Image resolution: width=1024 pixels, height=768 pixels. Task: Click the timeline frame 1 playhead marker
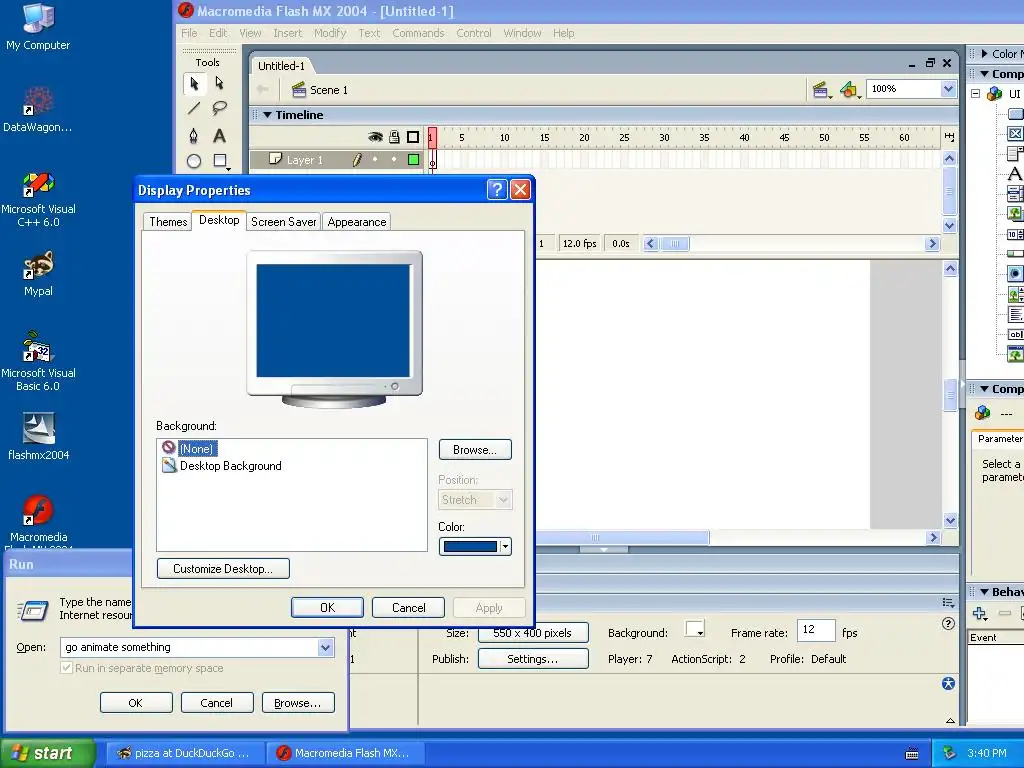432,137
